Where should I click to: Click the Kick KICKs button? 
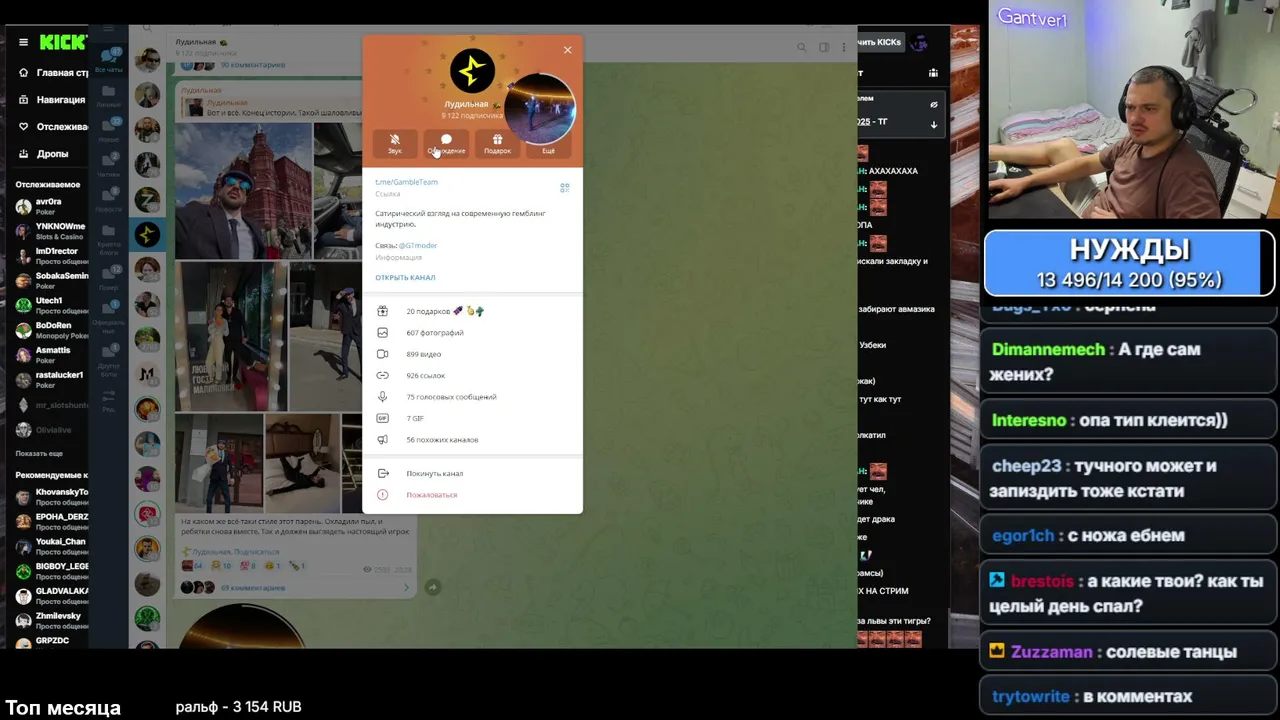point(879,42)
